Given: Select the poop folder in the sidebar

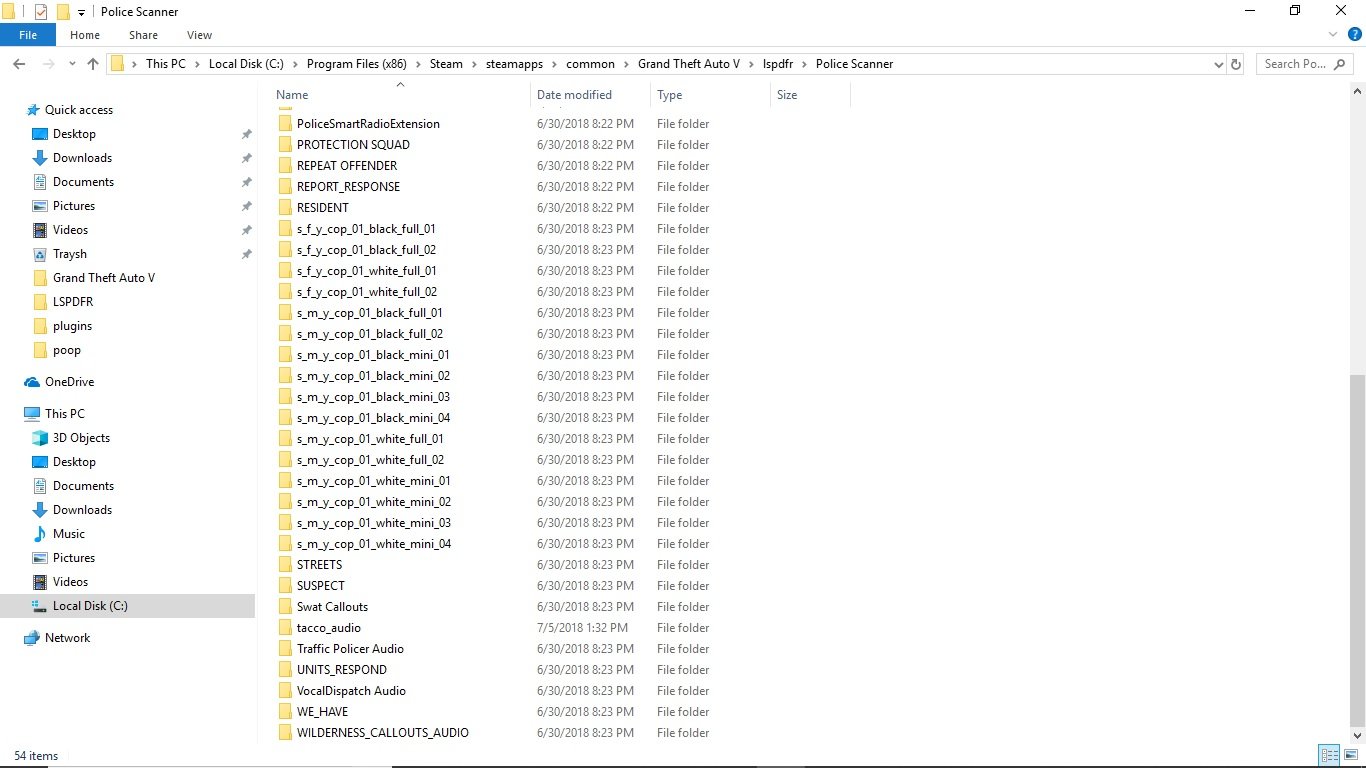Looking at the screenshot, I should (67, 350).
